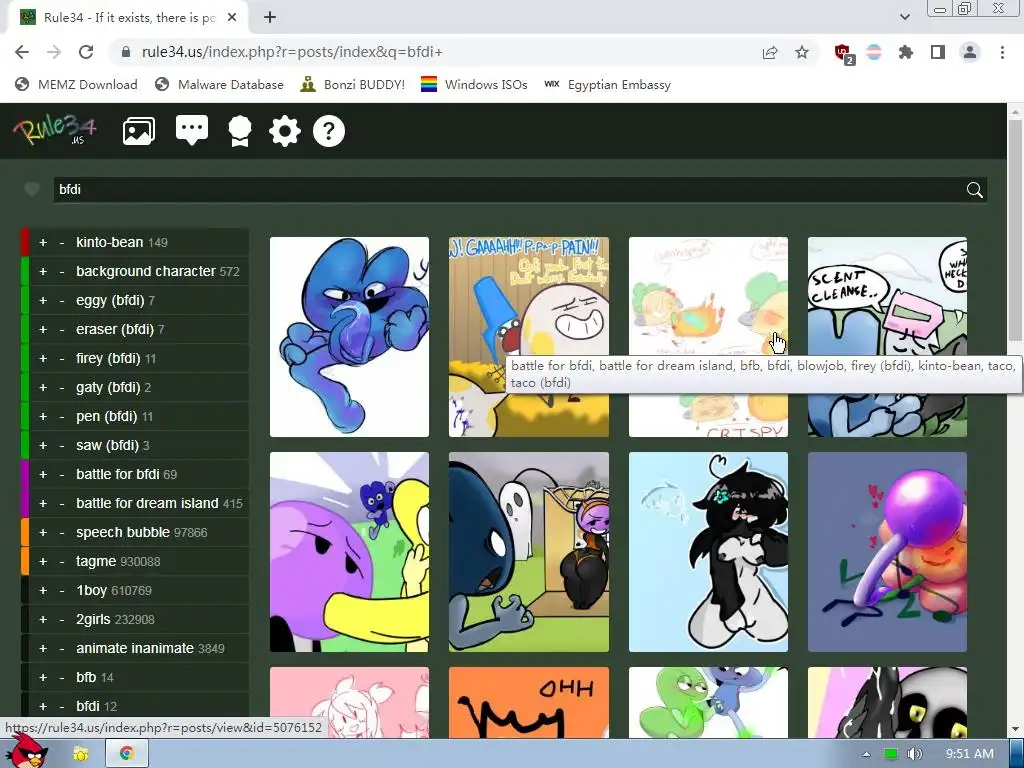View site information via the lock icon
The image size is (1024, 768).
(x=126, y=52)
